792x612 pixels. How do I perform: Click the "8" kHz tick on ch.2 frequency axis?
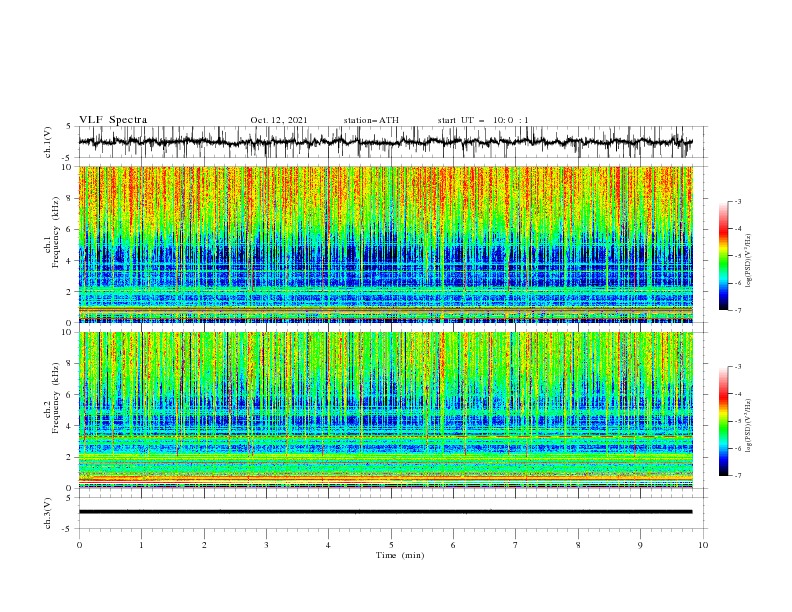(x=70, y=364)
